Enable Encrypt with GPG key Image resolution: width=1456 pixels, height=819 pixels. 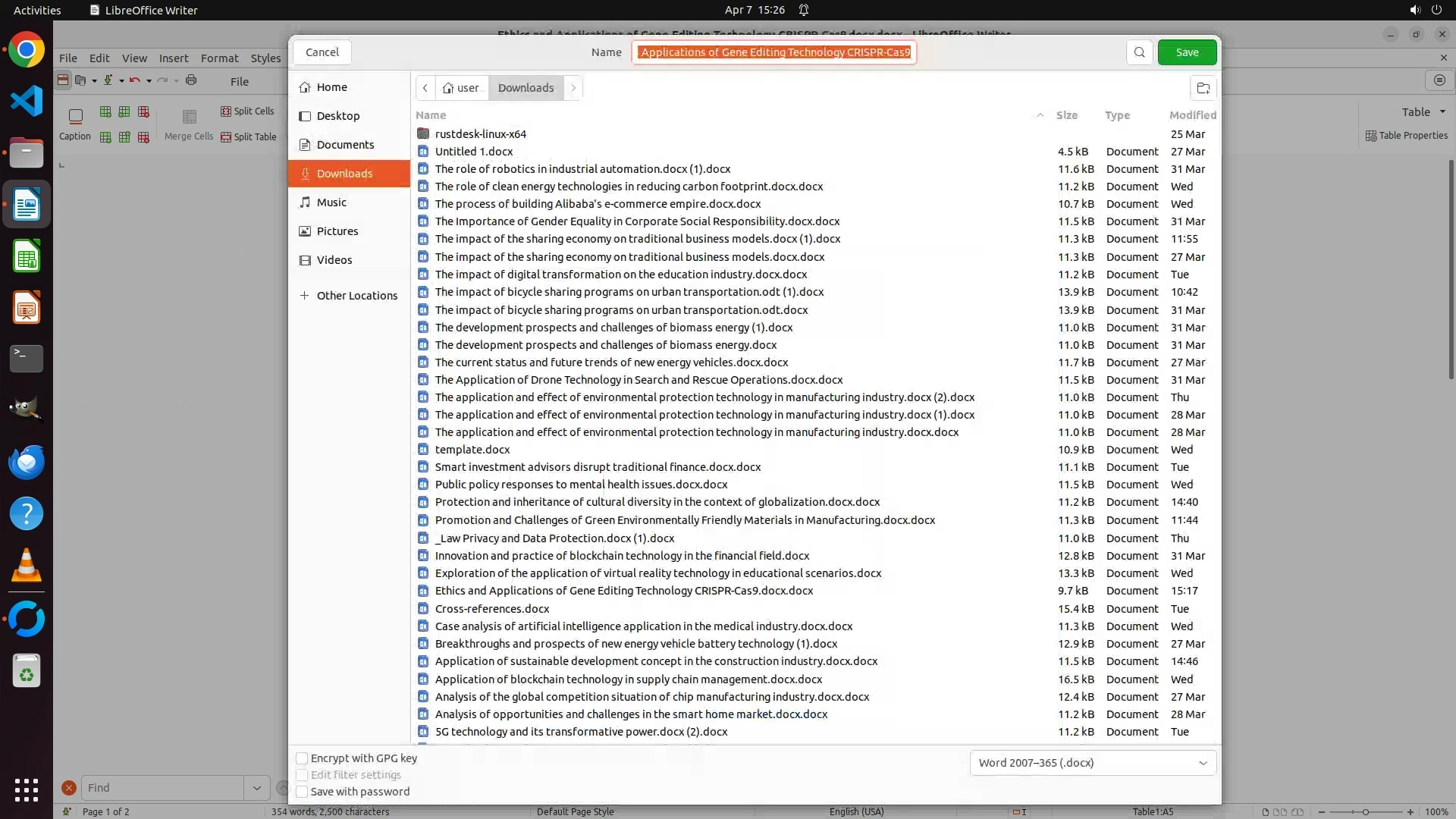click(302, 758)
